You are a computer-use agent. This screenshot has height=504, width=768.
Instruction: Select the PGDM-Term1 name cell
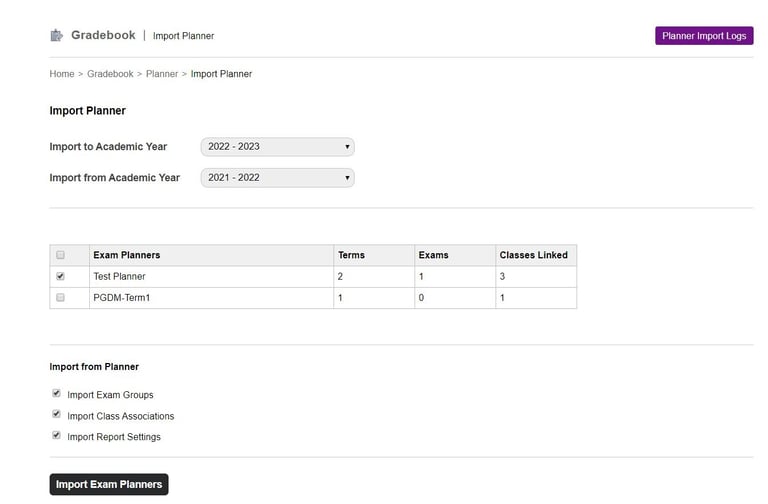[x=122, y=298]
